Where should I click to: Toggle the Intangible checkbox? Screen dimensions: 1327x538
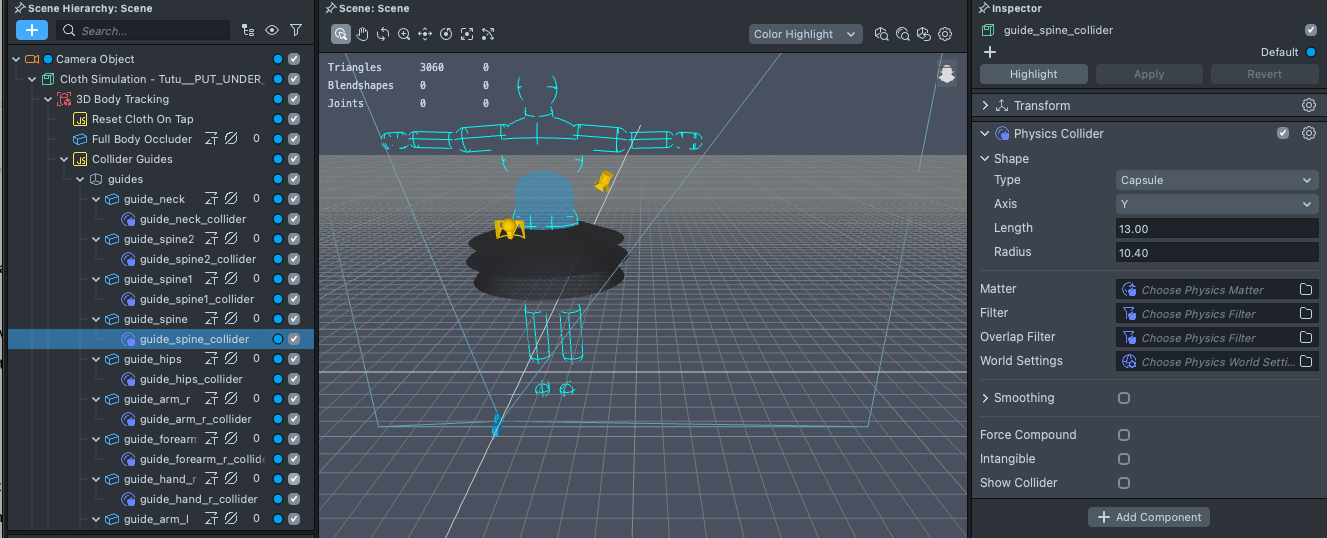(1124, 459)
